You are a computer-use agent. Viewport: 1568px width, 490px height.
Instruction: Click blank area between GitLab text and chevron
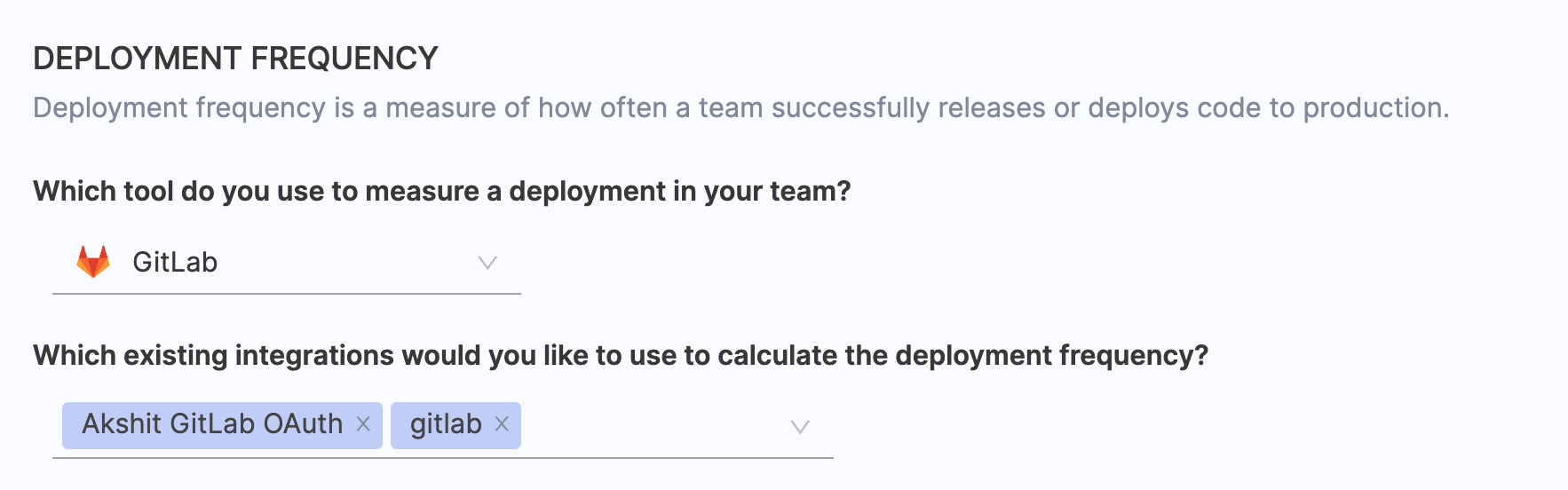(x=346, y=263)
